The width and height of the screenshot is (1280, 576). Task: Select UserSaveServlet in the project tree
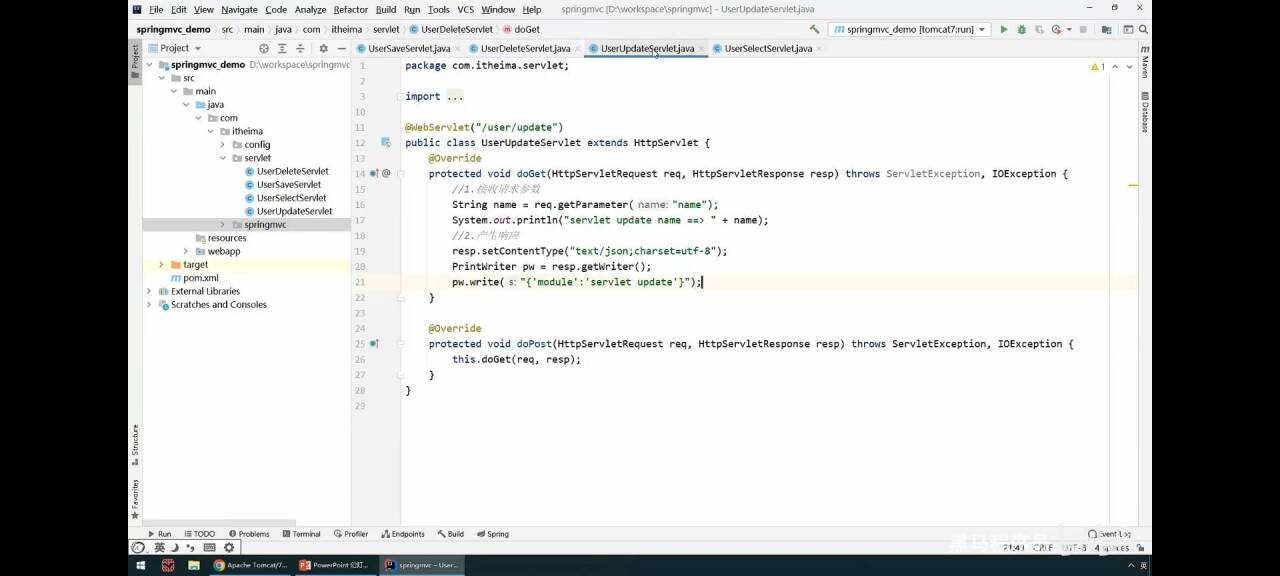(x=289, y=185)
